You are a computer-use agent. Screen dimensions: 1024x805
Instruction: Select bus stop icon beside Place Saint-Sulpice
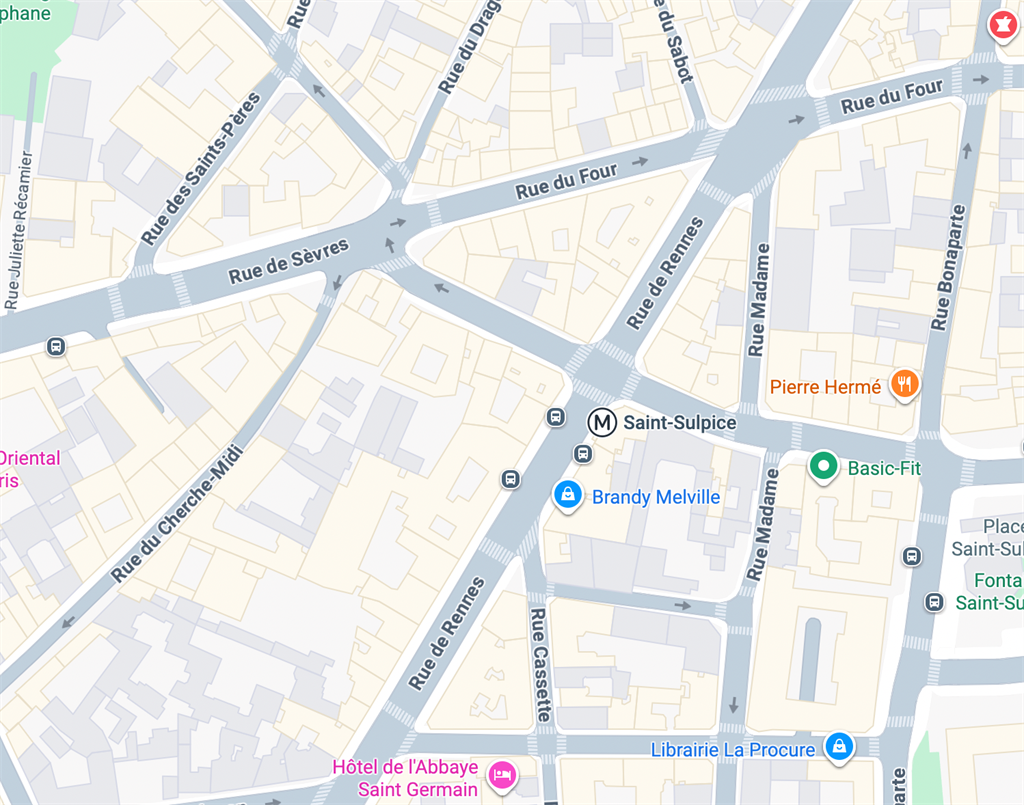(912, 556)
